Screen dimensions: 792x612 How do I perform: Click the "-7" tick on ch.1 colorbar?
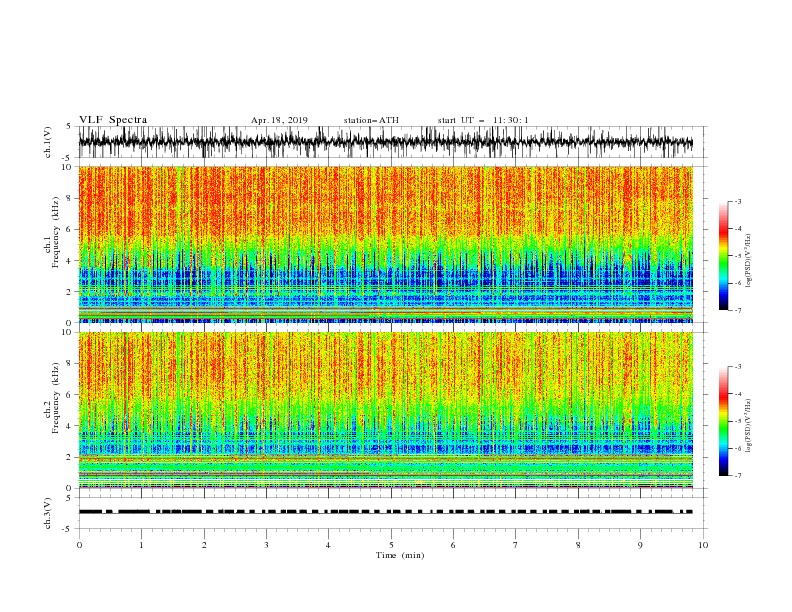738,310
